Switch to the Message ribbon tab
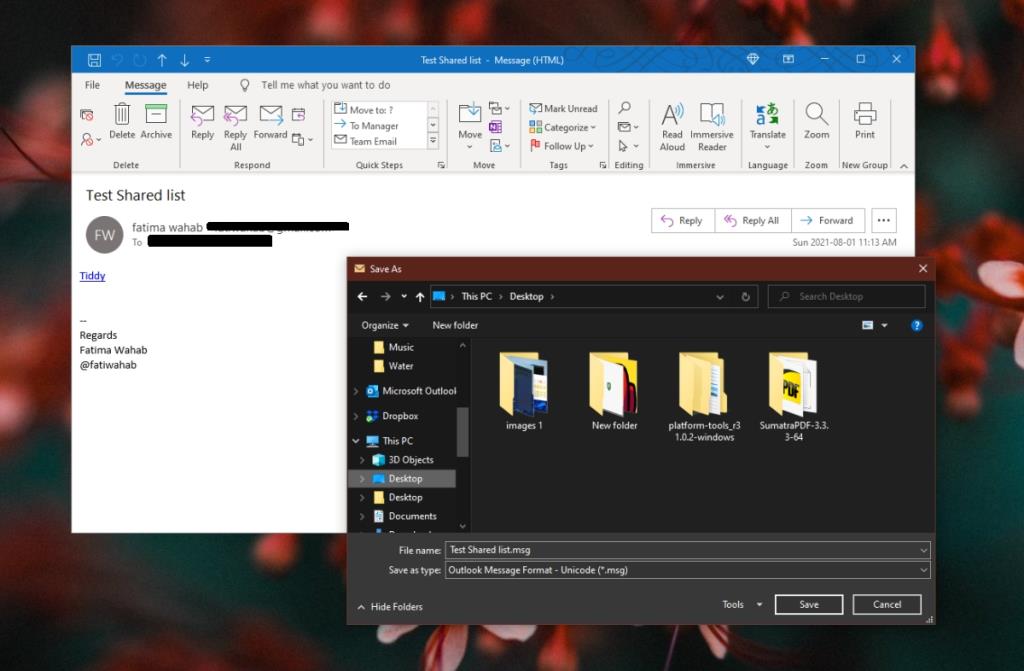1024x671 pixels. (x=145, y=85)
